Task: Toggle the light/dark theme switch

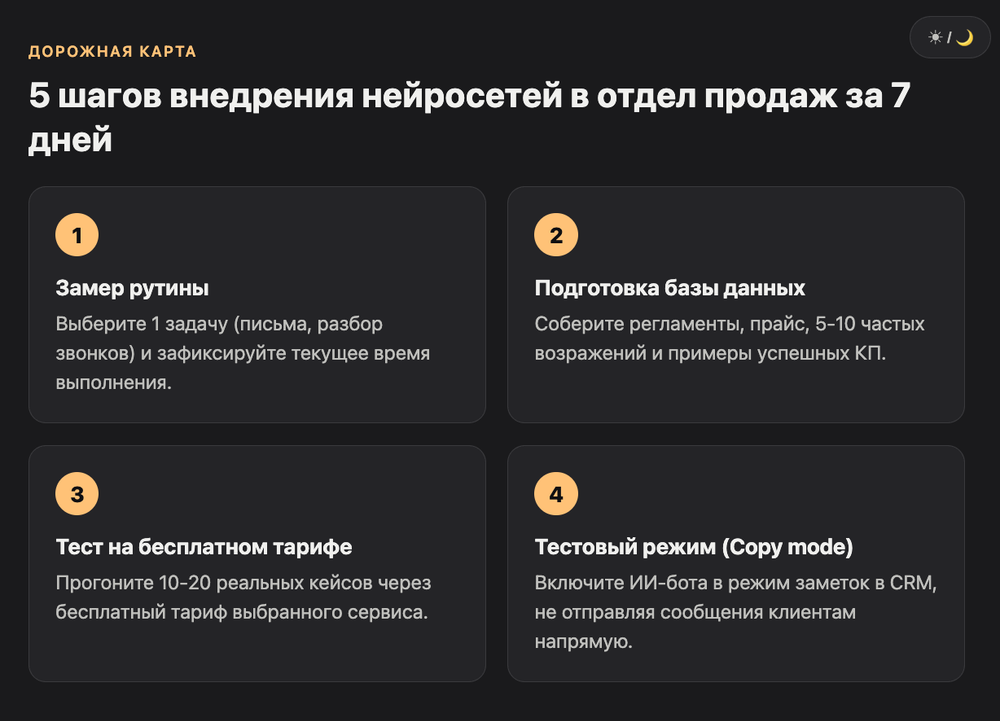Action: pos(950,38)
